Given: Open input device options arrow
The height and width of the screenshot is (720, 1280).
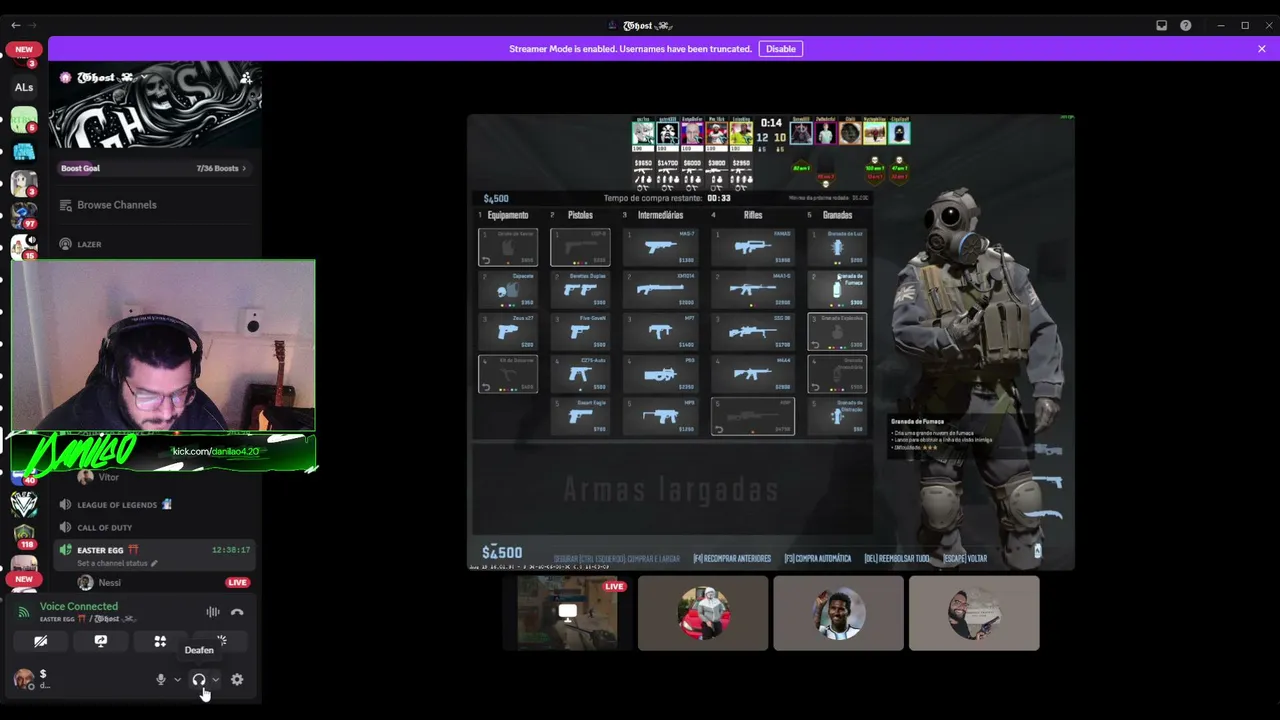Looking at the screenshot, I should (177, 680).
